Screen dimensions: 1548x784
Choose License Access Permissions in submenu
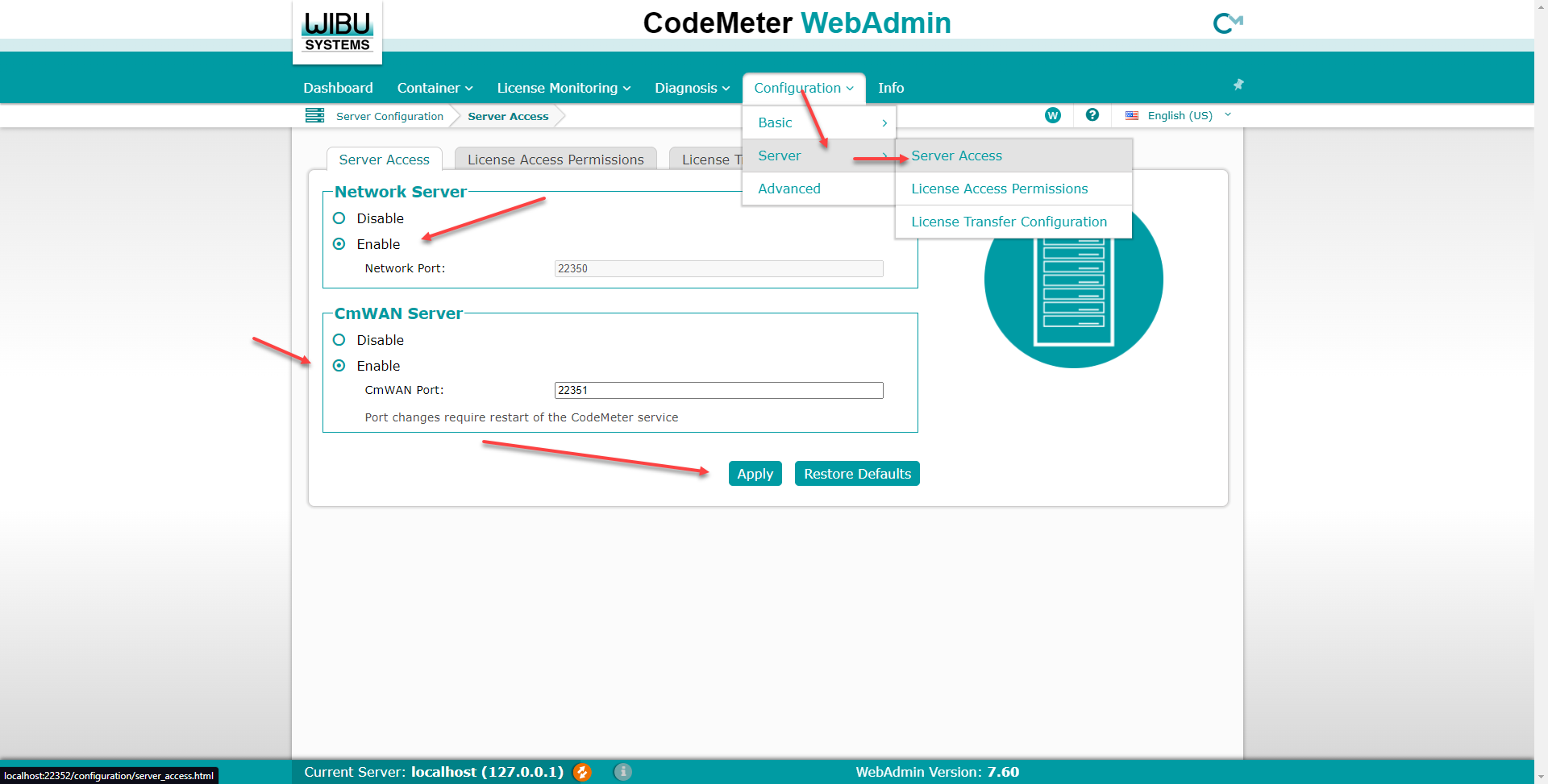[1014, 189]
